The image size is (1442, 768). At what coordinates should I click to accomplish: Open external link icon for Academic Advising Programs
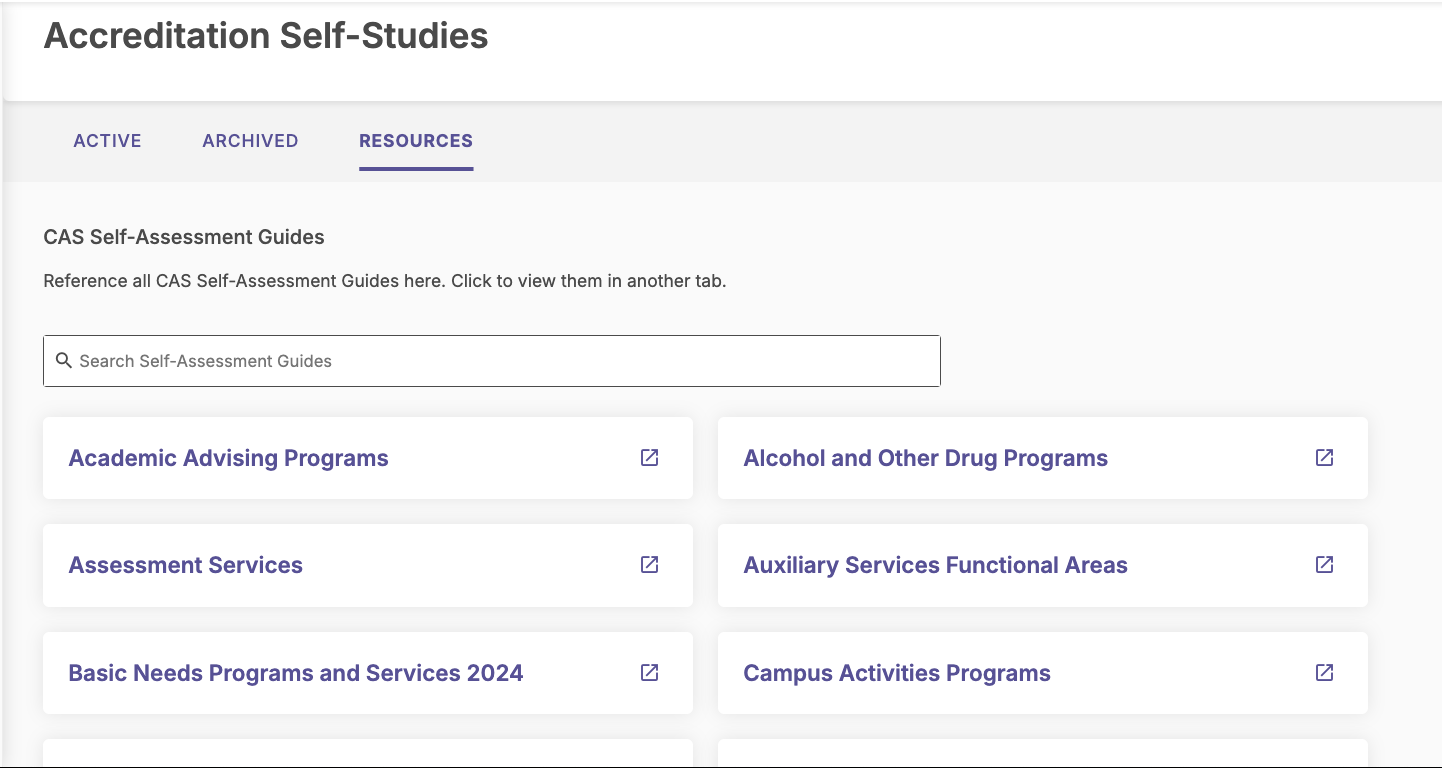pyautogui.click(x=649, y=458)
